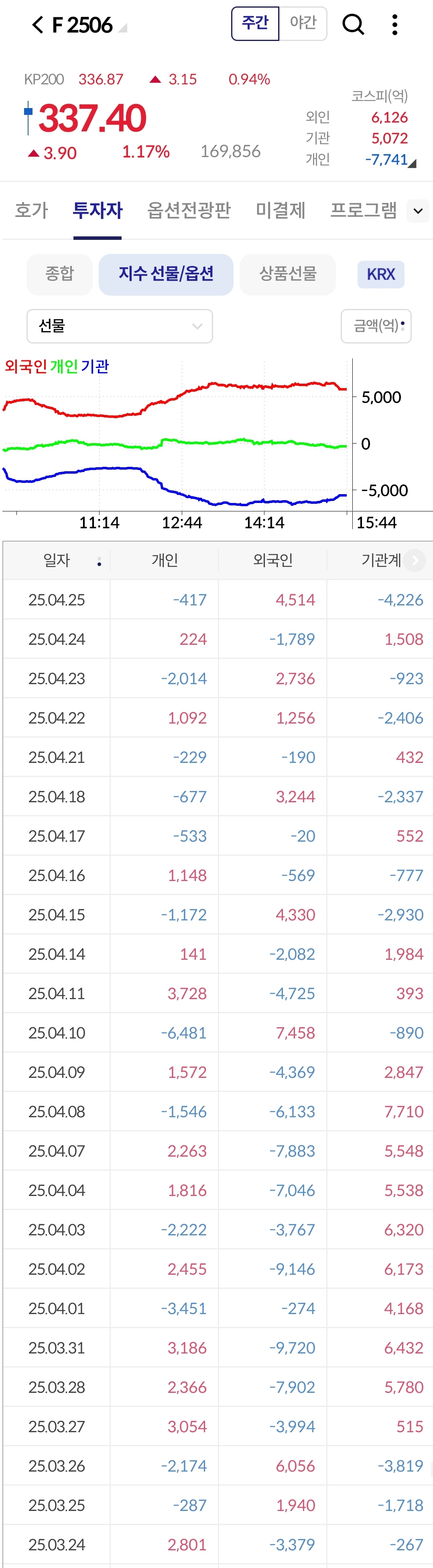Select the 상품선물 filter button
This screenshot has height=1568, width=433.
tap(288, 274)
